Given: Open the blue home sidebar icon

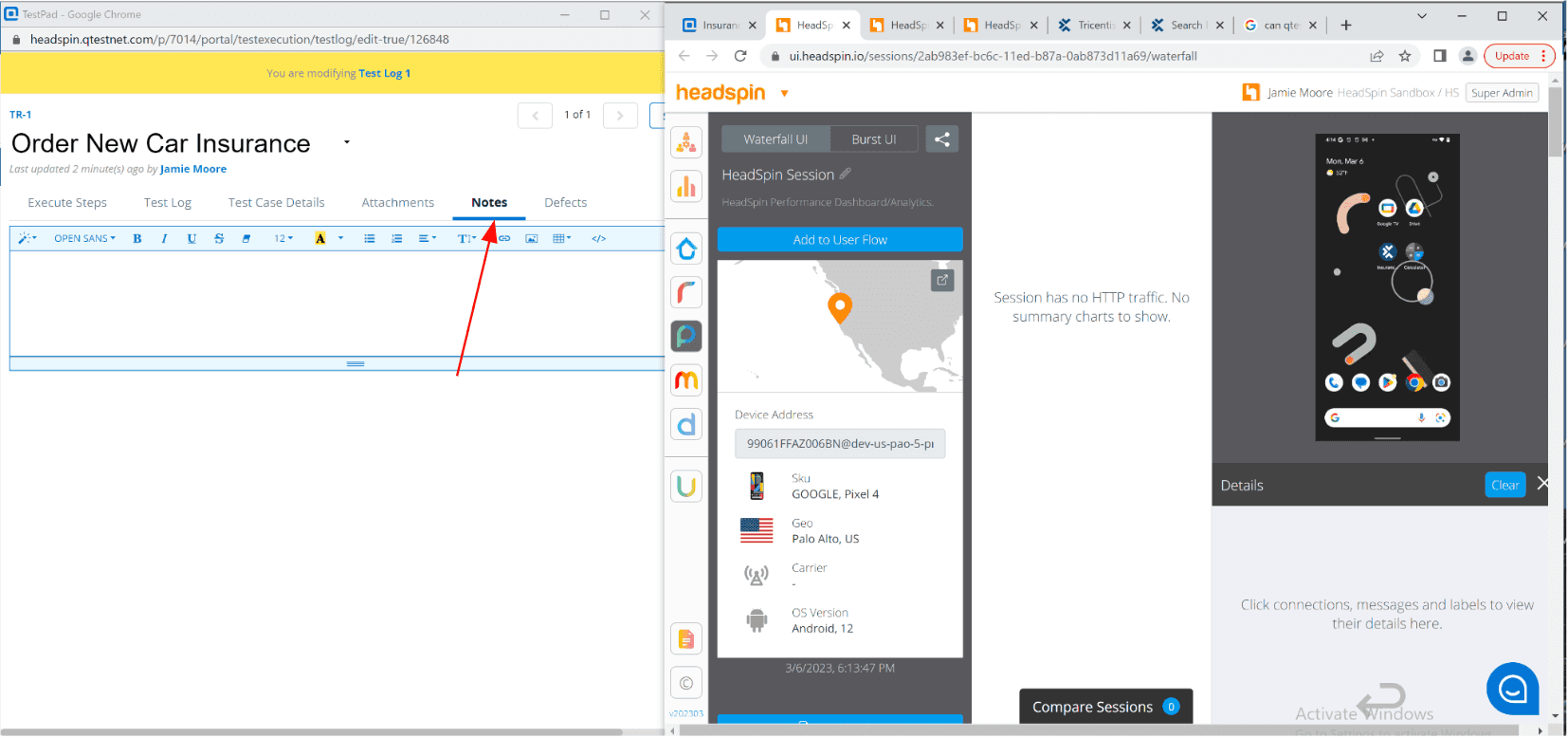Looking at the screenshot, I should coord(686,249).
